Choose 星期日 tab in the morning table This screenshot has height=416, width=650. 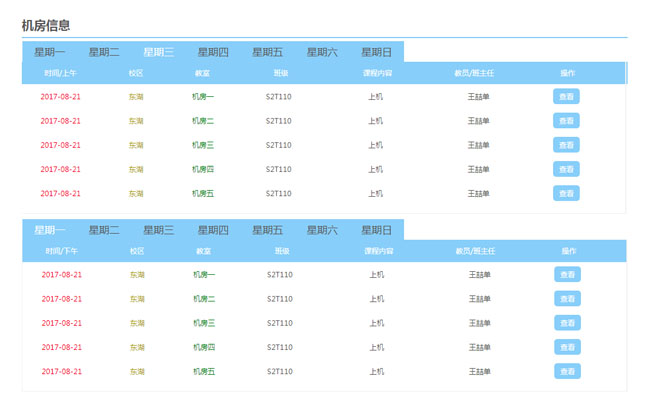coord(376,52)
